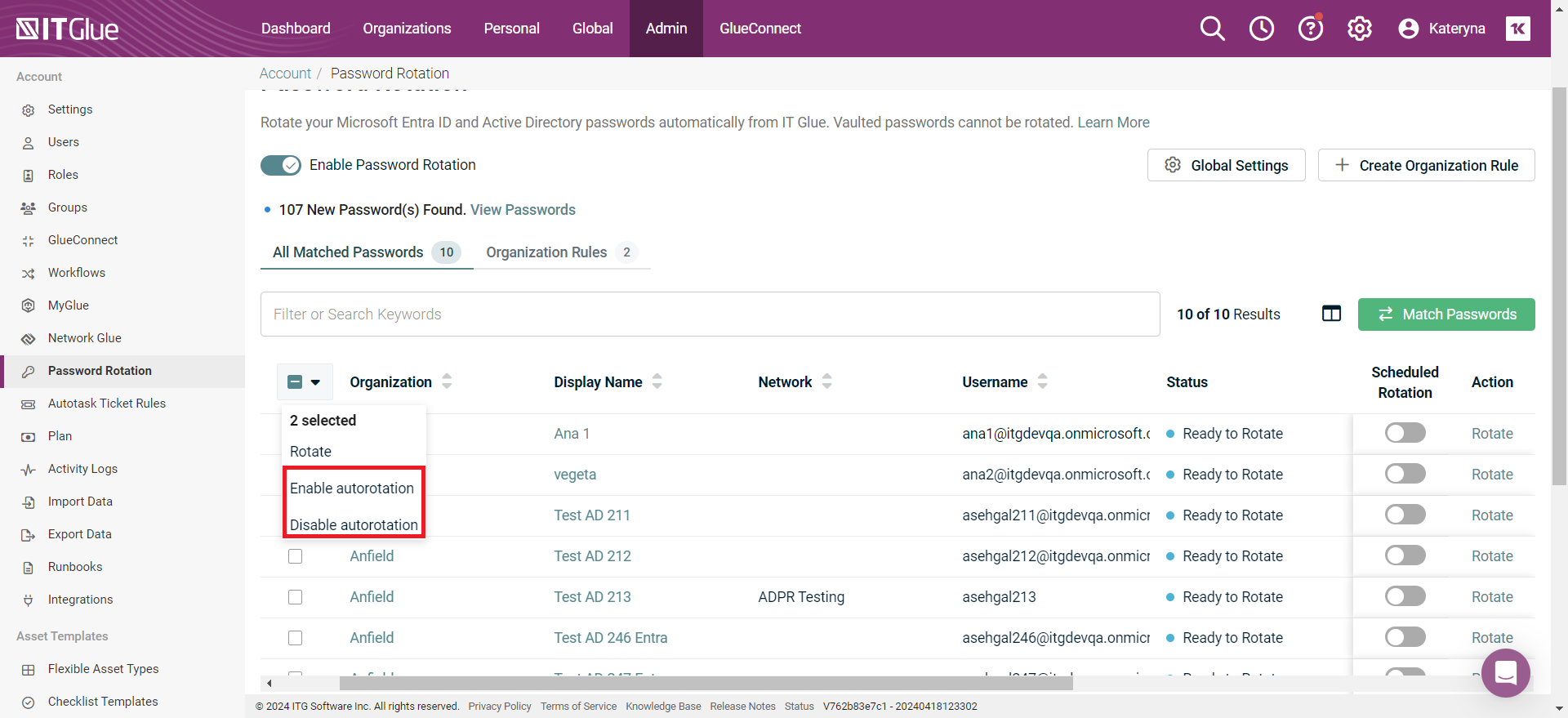Click the MyGlue icon in sidebar
This screenshot has height=718, width=1568.
29,305
